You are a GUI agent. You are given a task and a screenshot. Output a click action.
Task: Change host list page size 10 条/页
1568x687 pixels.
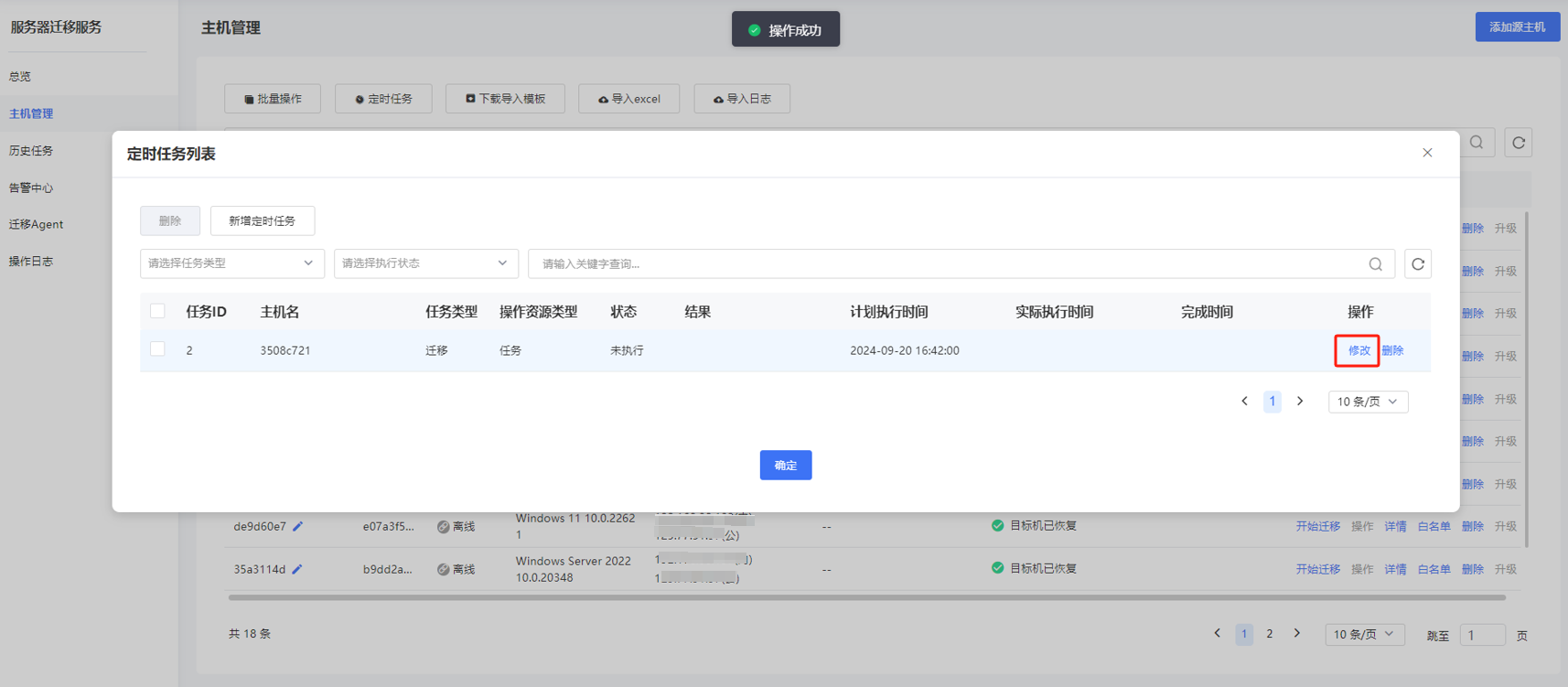coord(1364,634)
